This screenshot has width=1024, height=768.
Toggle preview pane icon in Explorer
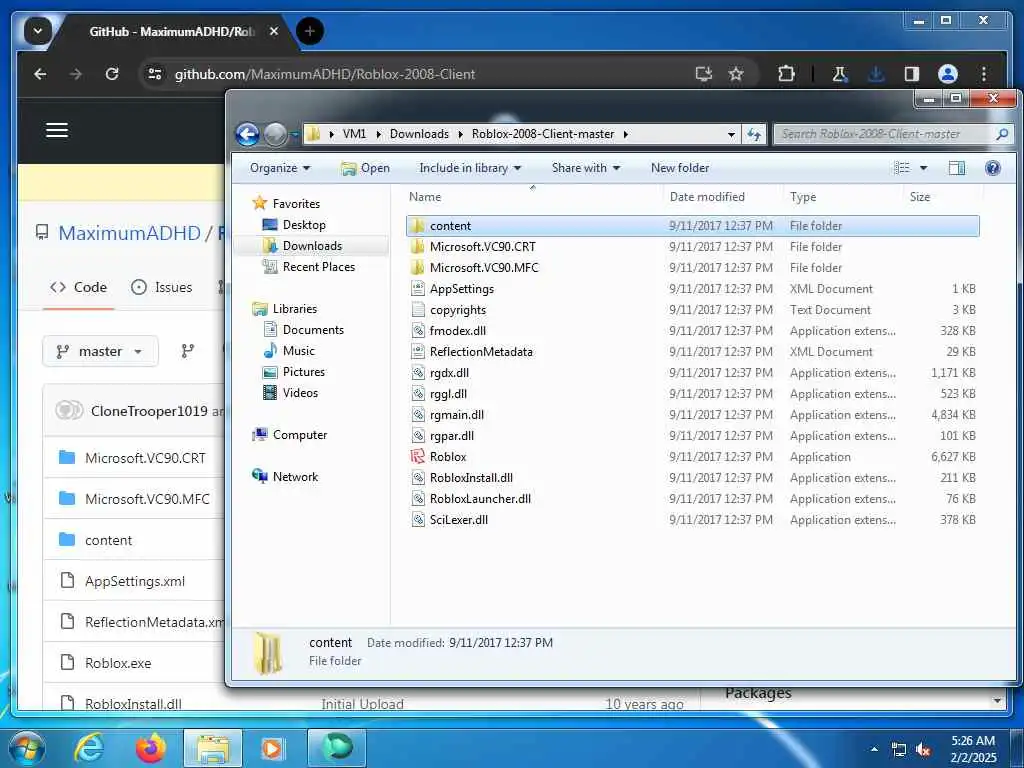click(957, 168)
